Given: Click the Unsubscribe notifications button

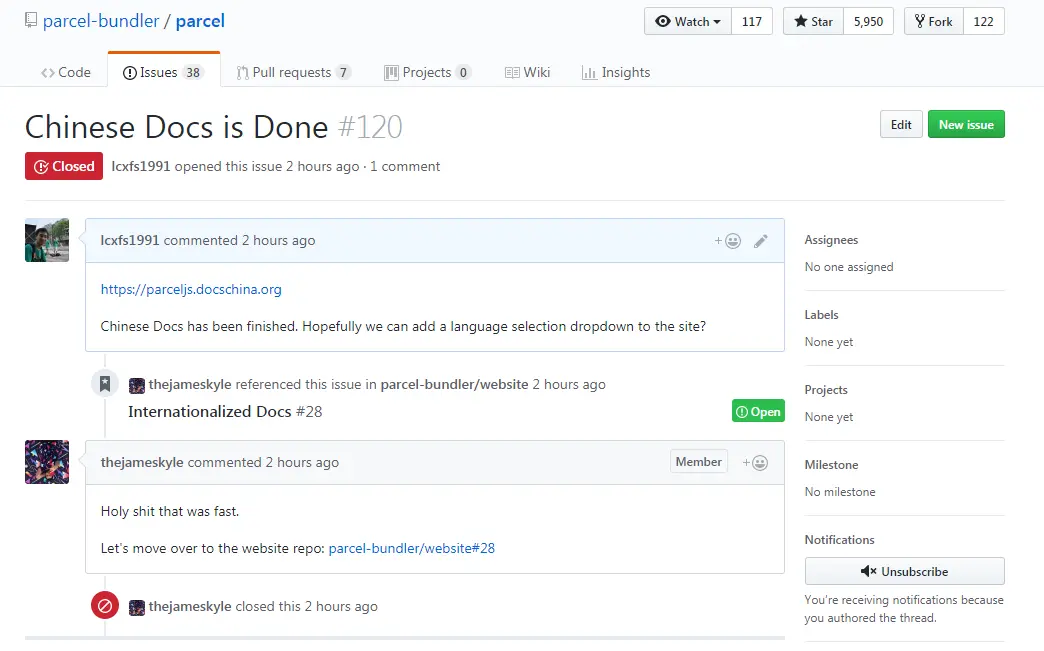Looking at the screenshot, I should 904,571.
